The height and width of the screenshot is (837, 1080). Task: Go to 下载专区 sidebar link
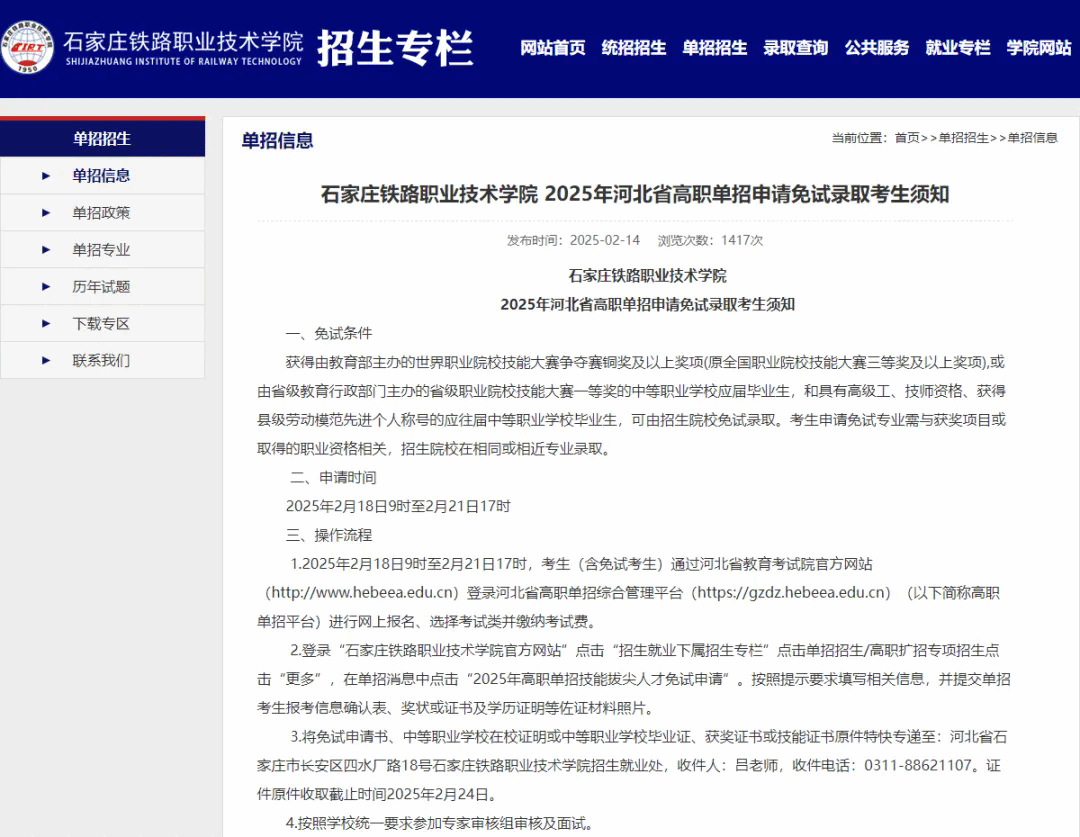click(x=101, y=324)
